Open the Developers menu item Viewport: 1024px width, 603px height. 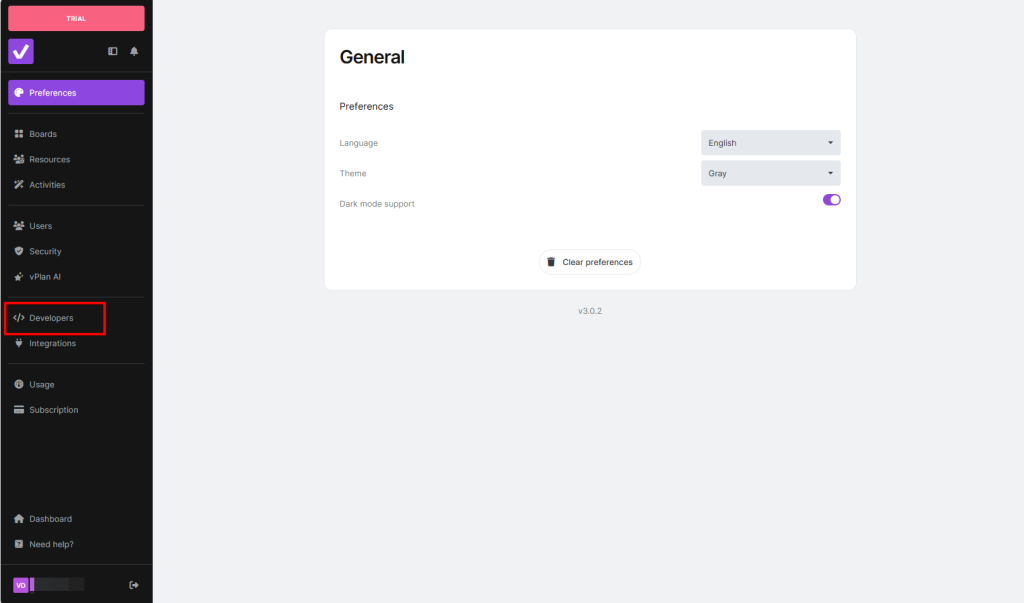click(x=51, y=318)
